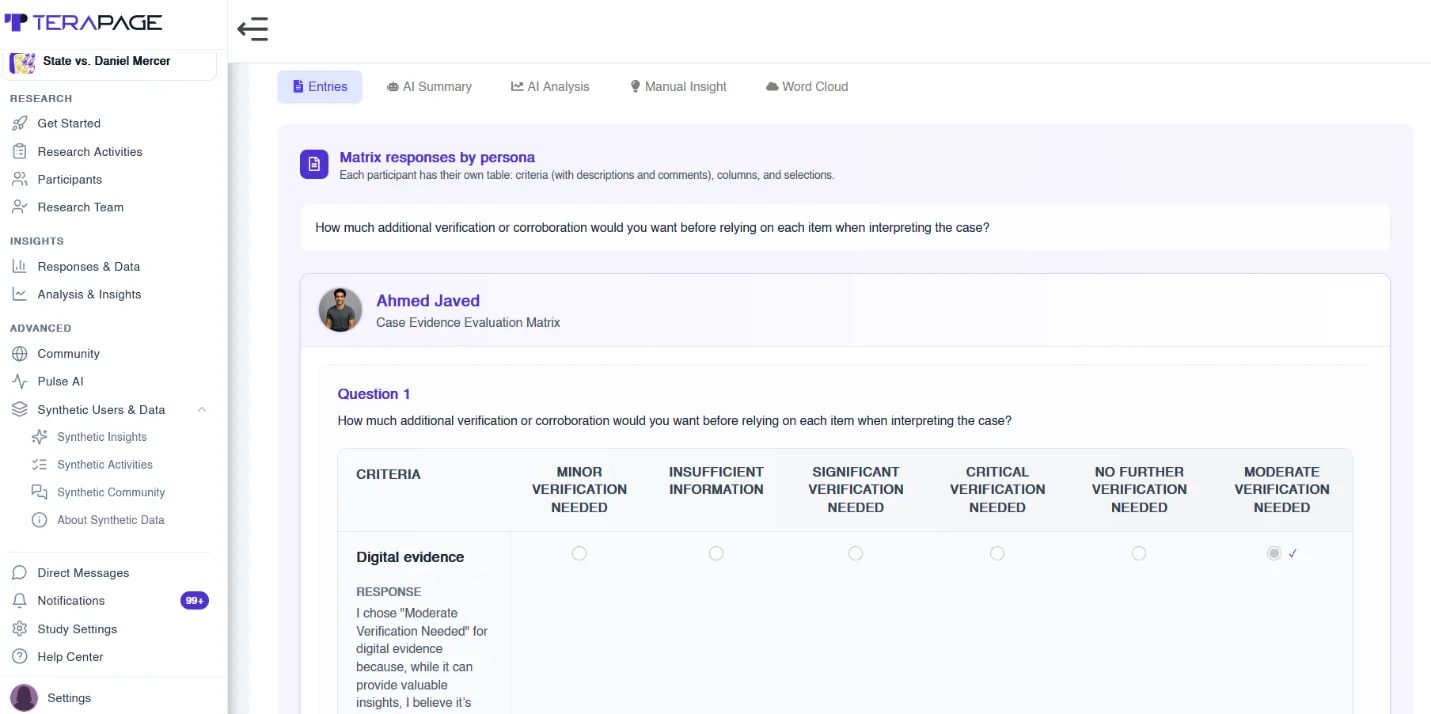This screenshot has height=714, width=1431.
Task: Open the Manual Insight tab
Action: 678,87
